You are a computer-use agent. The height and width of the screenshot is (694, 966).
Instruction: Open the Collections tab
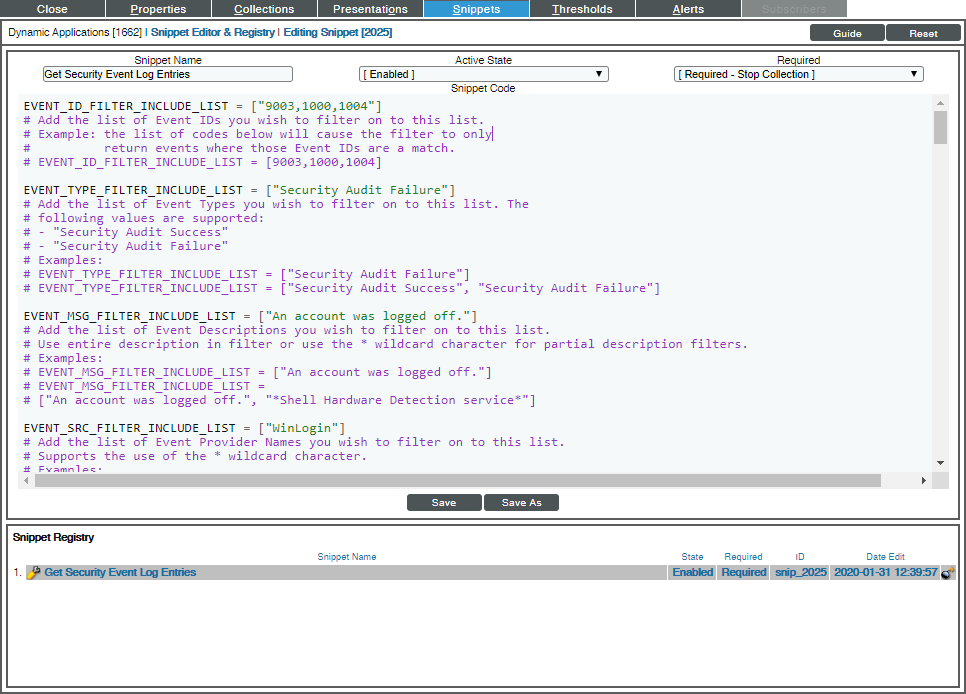[264, 9]
